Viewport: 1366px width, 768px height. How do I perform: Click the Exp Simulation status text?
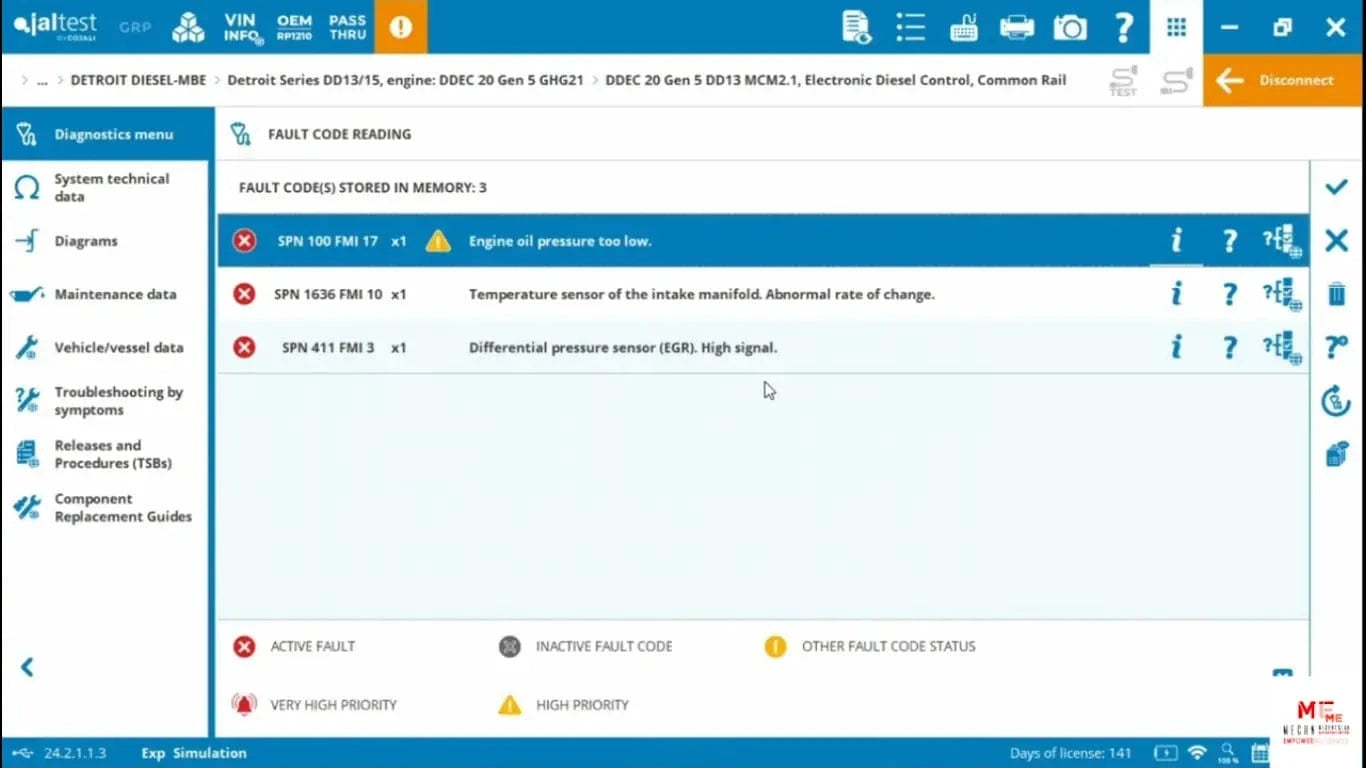tap(194, 753)
